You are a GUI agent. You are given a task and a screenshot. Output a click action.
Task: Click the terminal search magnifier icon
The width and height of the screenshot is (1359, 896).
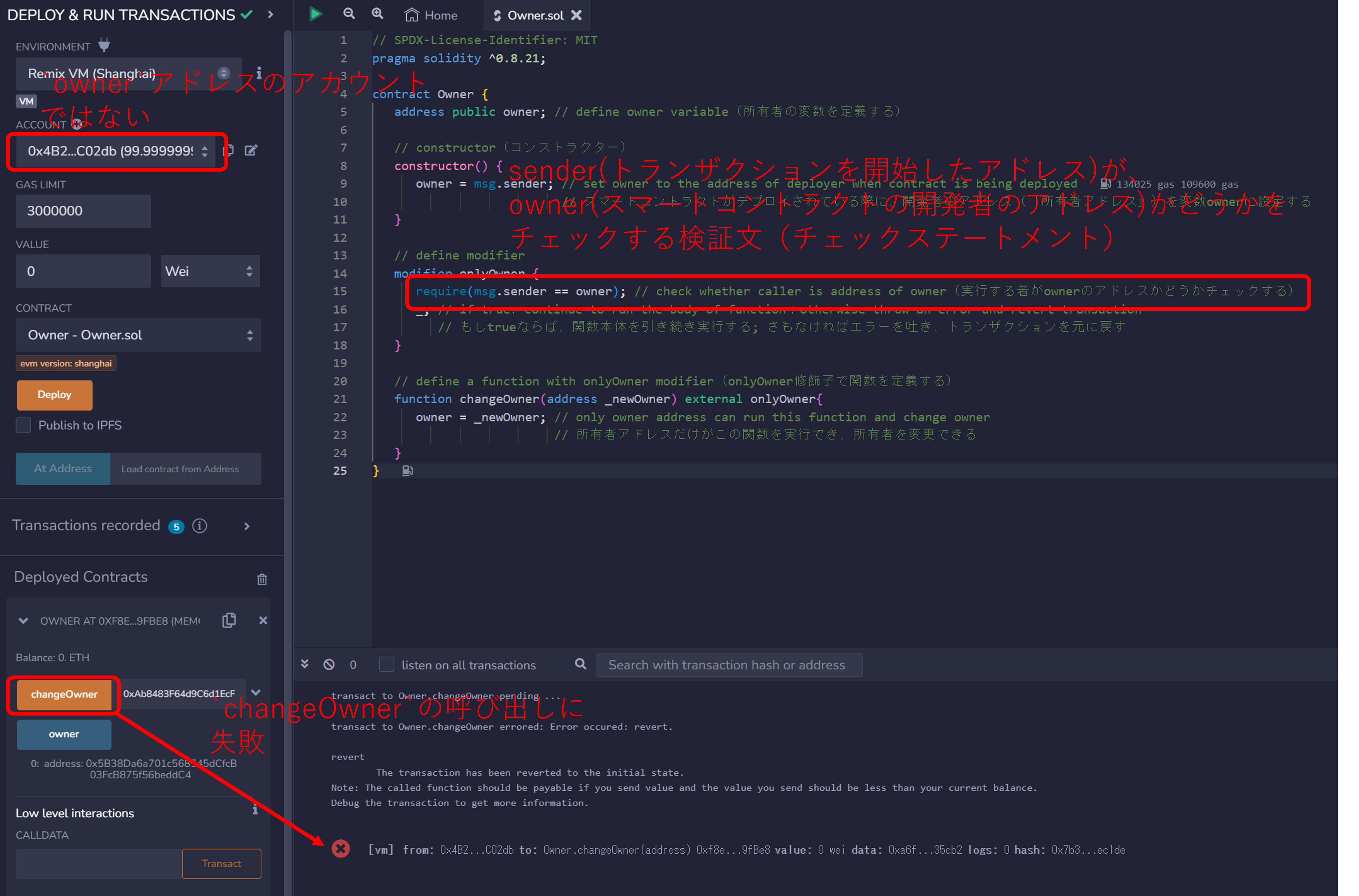[x=581, y=664]
